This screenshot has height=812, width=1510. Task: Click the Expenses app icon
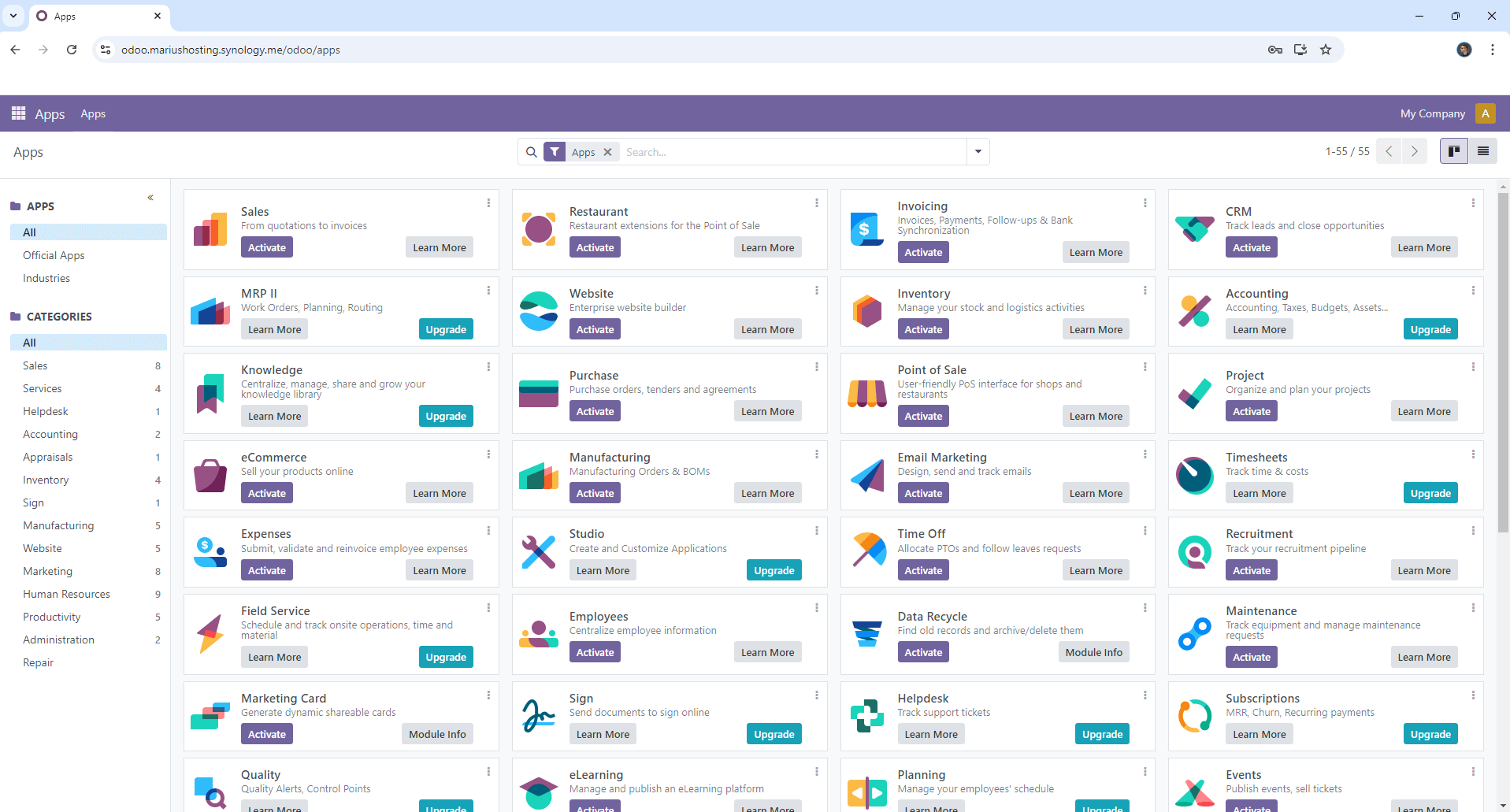click(x=210, y=552)
